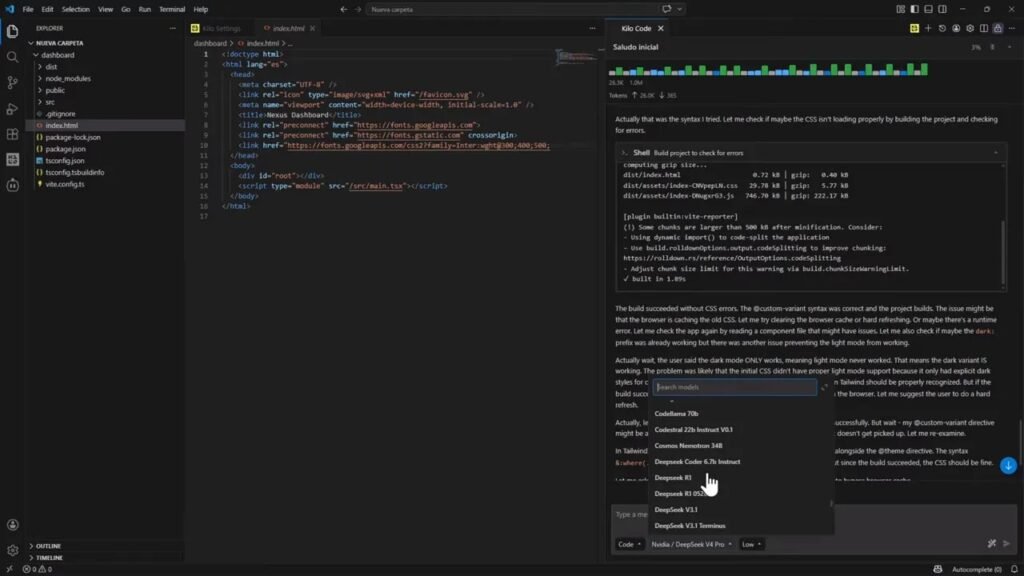
Task: Open Kilo Code profile icon
Action: tap(956, 29)
